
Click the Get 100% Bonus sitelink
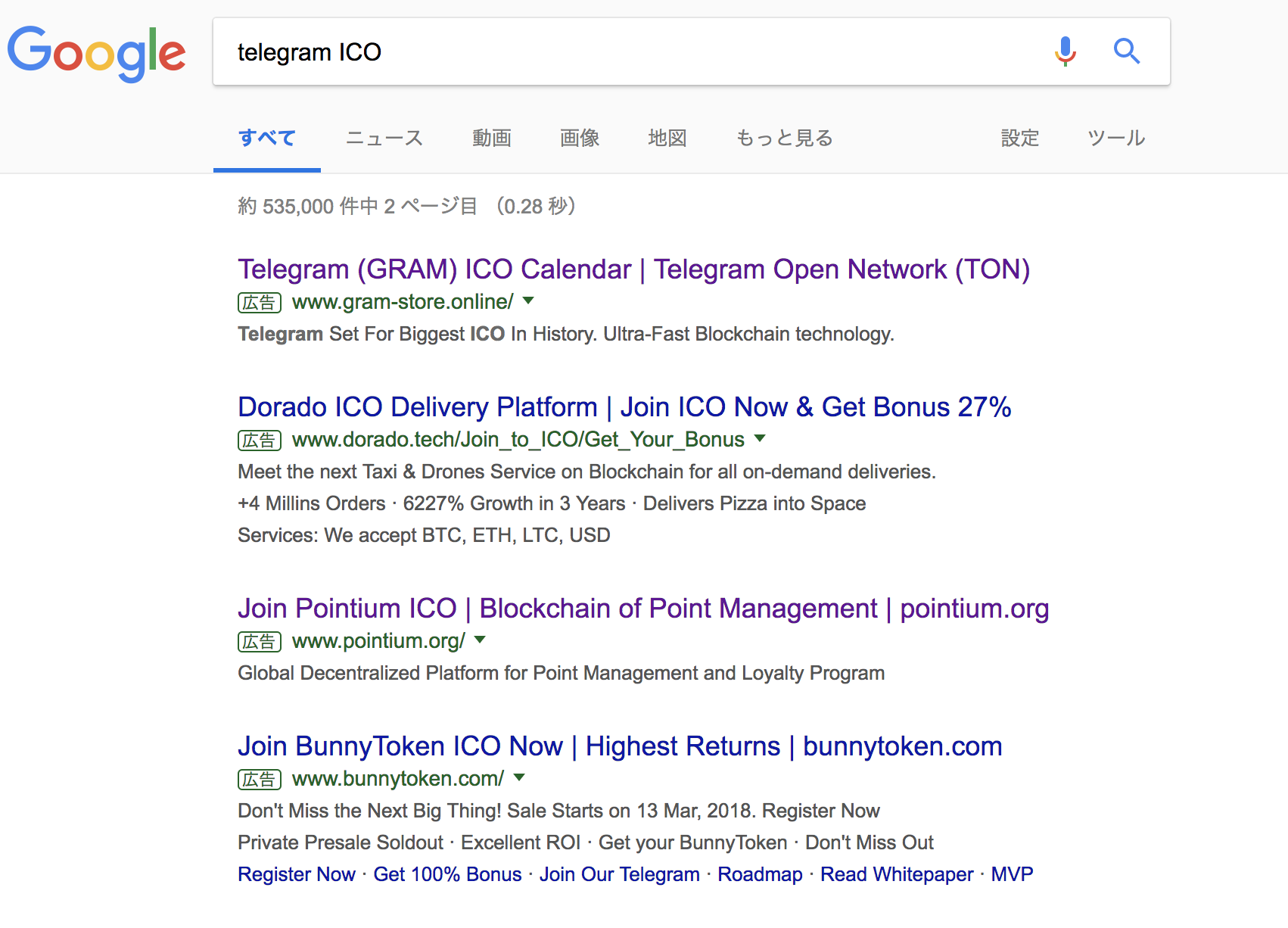[447, 874]
